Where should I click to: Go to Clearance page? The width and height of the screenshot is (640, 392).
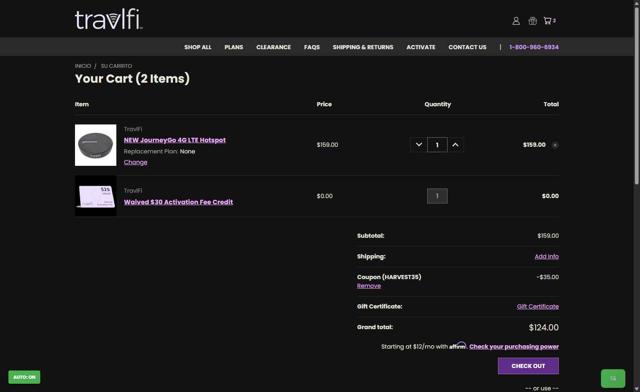[273, 47]
